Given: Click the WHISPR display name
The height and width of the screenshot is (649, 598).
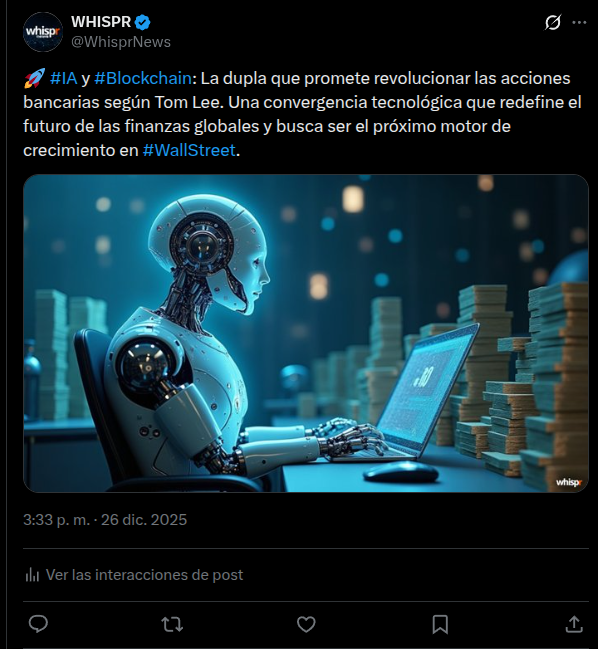Looking at the screenshot, I should [x=101, y=22].
